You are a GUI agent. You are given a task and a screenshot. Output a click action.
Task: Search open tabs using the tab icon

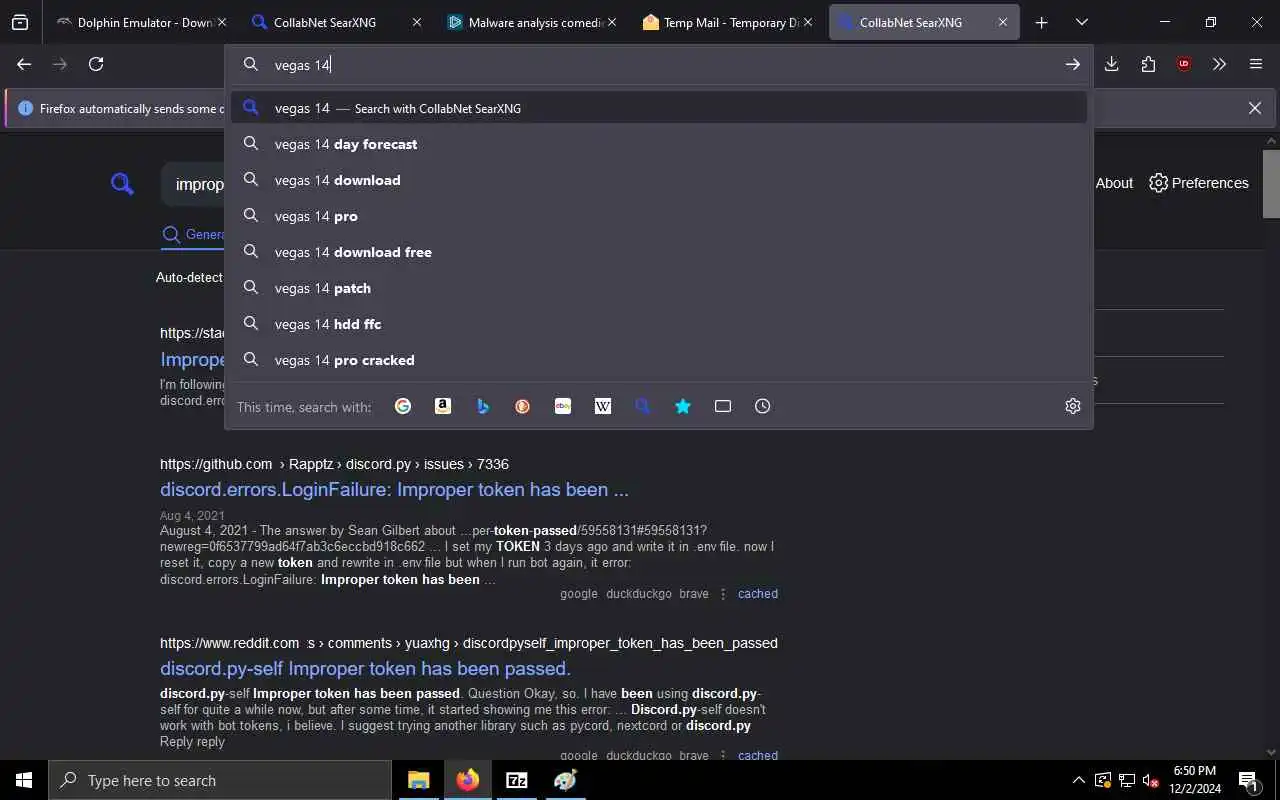point(723,406)
